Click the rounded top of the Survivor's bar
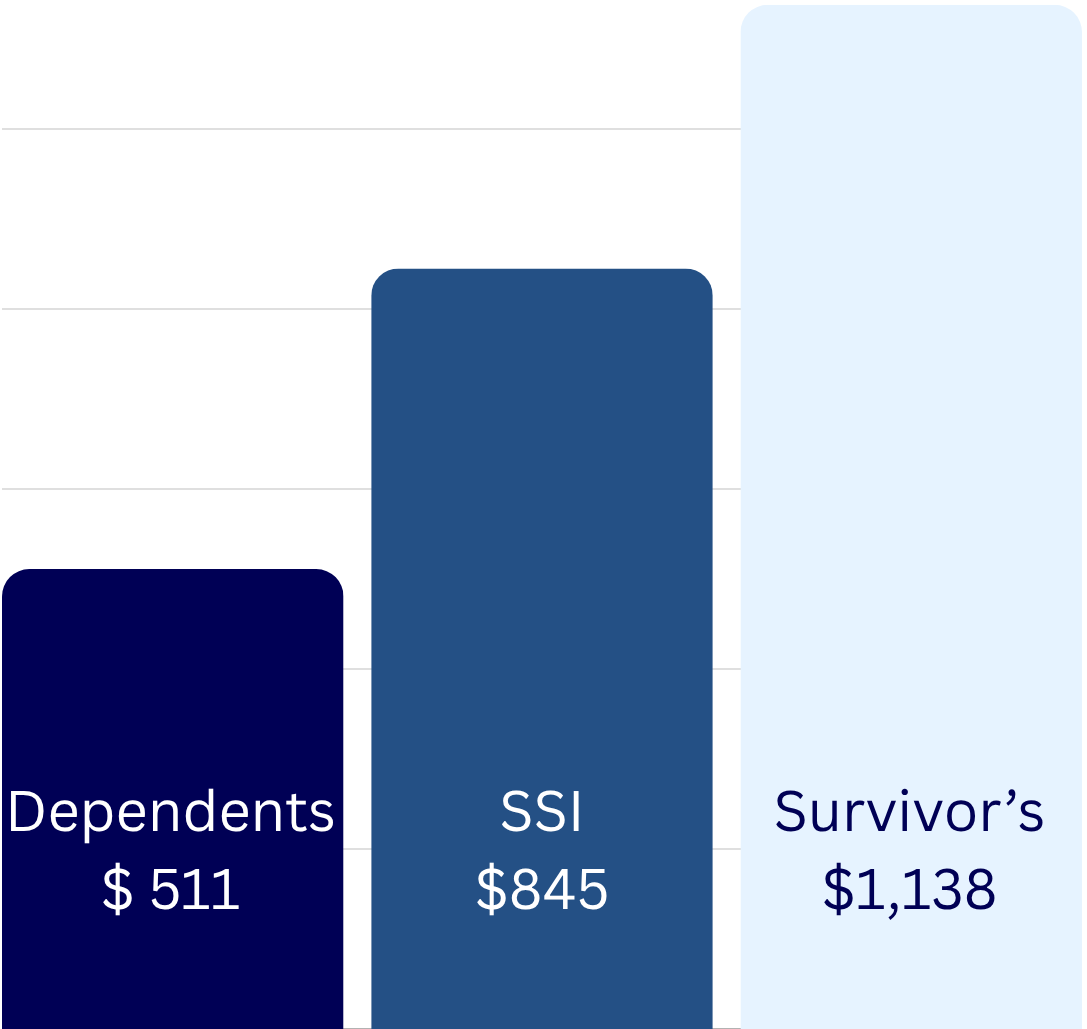 910,9
